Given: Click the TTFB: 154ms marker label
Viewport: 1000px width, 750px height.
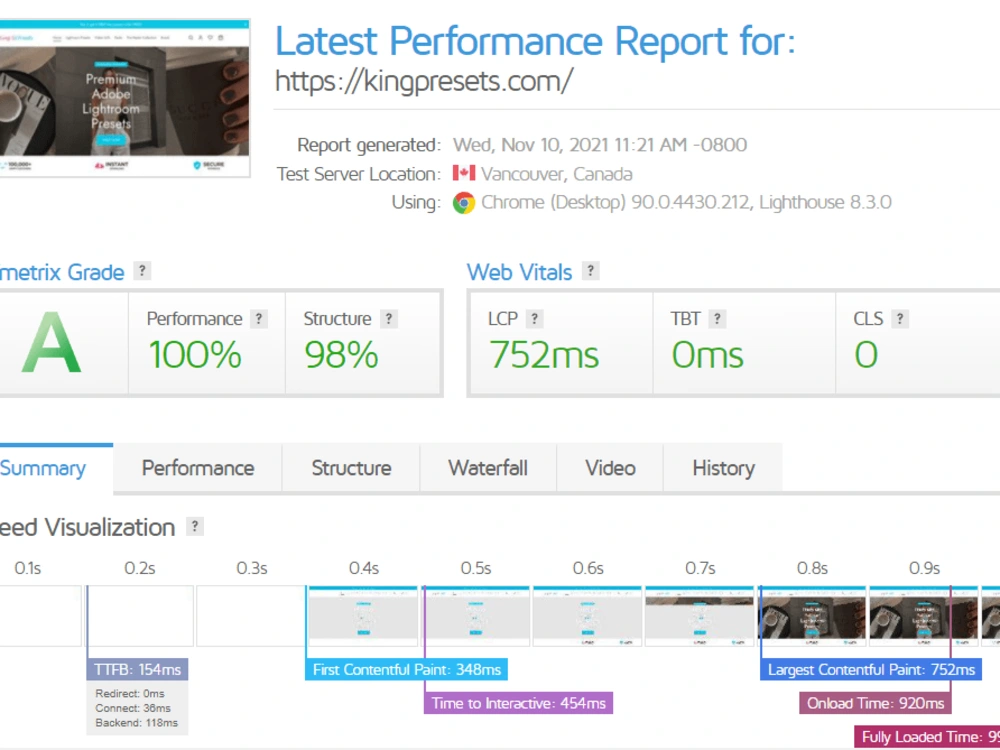Looking at the screenshot, I should (137, 670).
